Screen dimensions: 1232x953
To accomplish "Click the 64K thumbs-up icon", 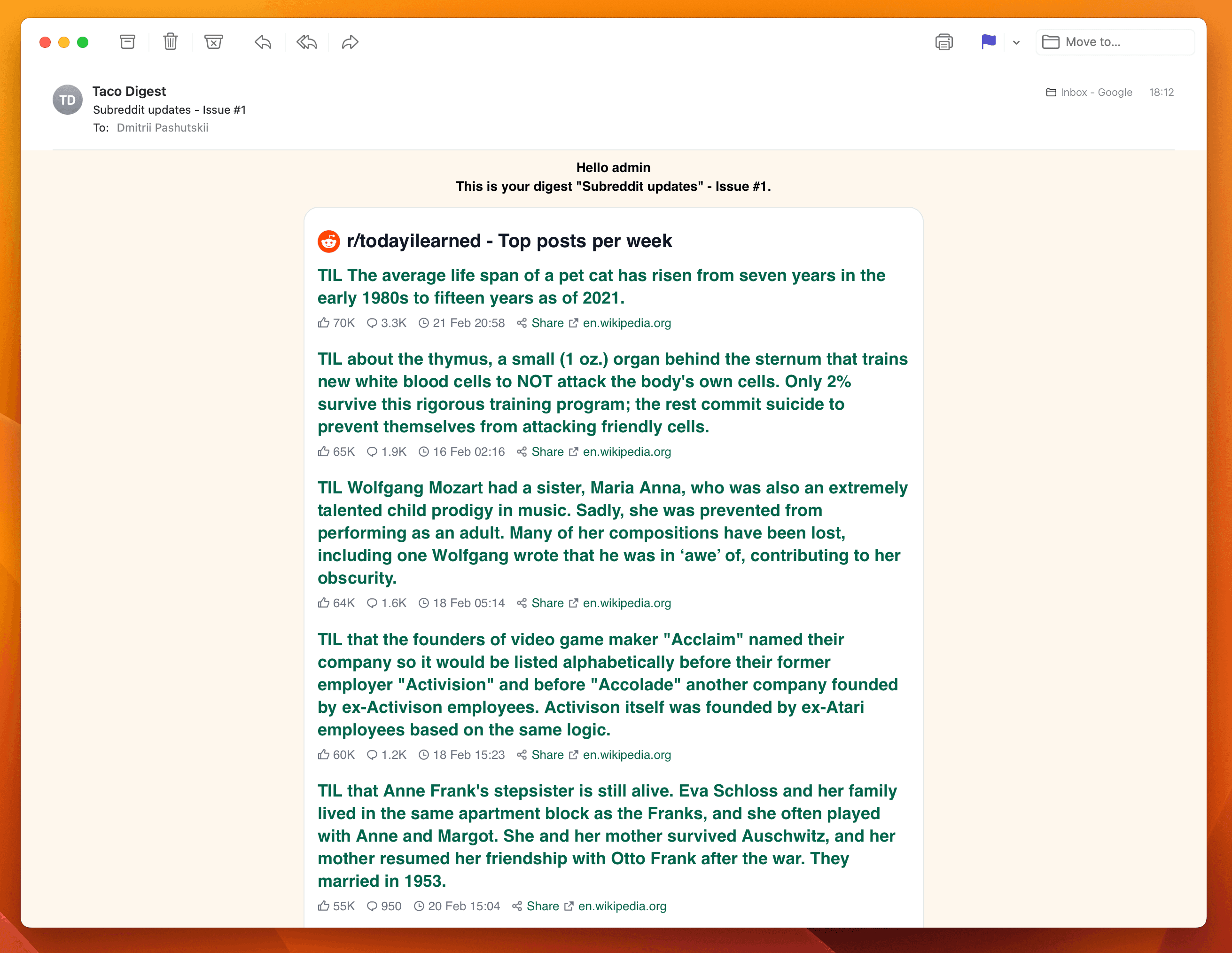I will pyautogui.click(x=324, y=602).
